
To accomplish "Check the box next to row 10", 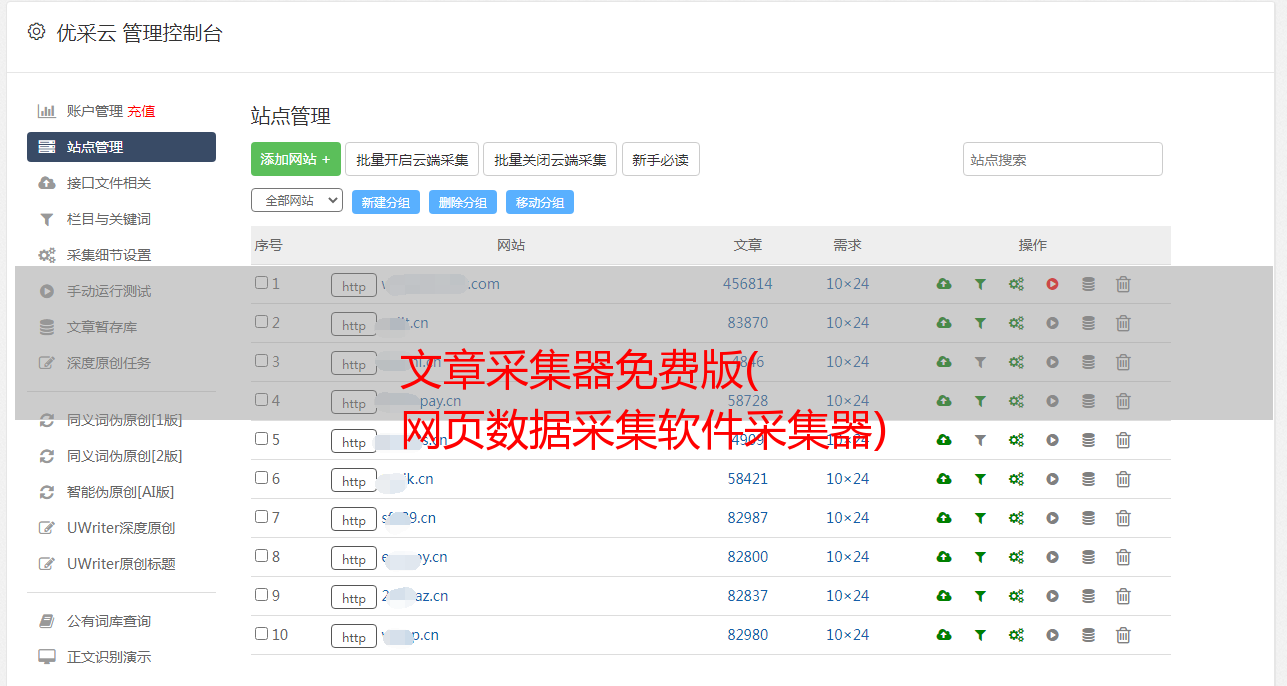I will (x=261, y=634).
